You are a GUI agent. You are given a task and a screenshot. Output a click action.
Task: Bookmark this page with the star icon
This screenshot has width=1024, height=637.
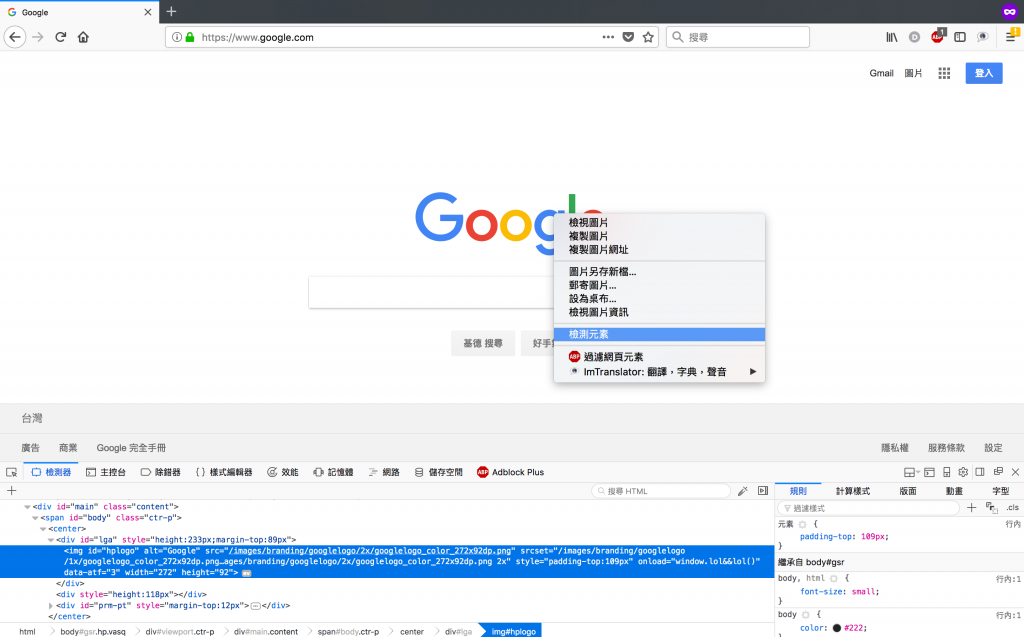[x=648, y=37]
